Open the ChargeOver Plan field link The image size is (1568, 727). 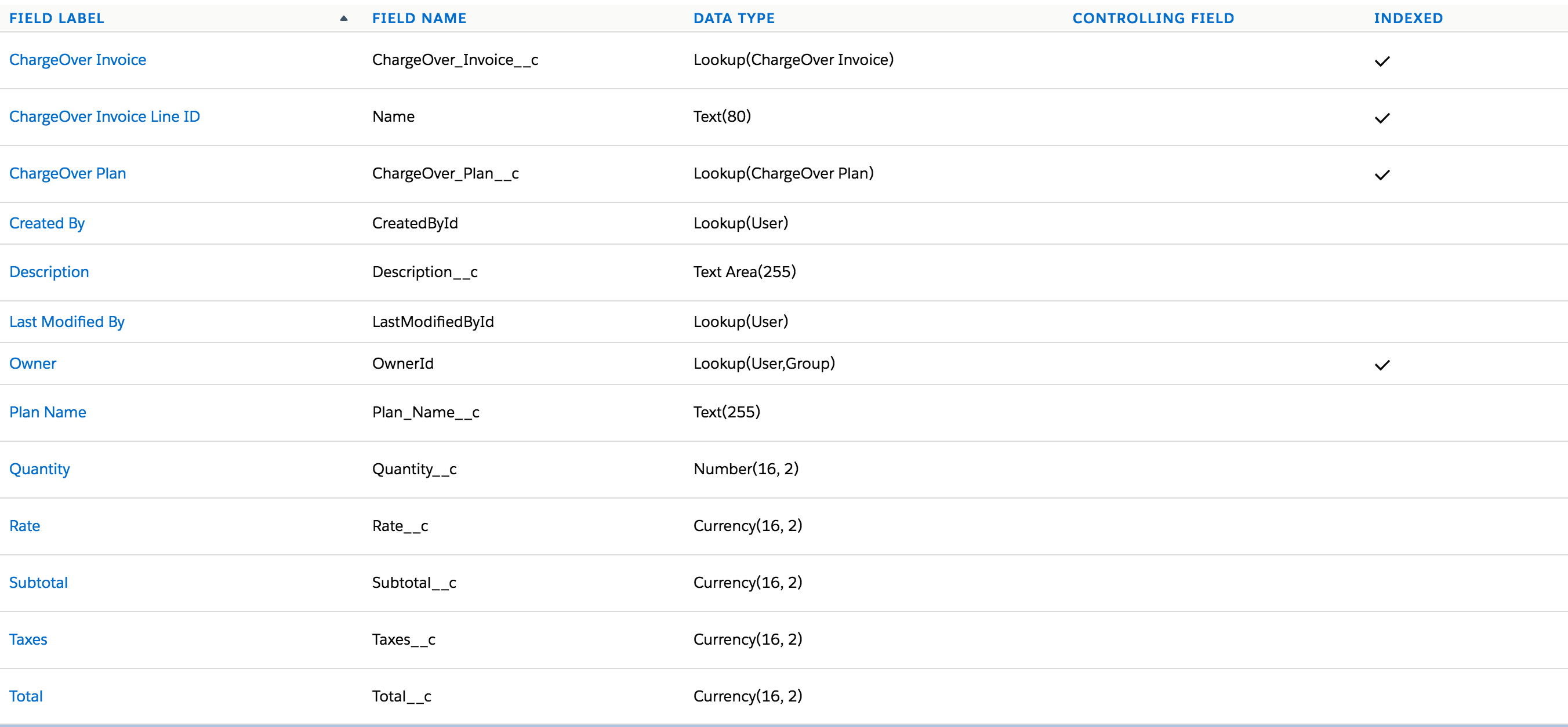pyautogui.click(x=68, y=173)
